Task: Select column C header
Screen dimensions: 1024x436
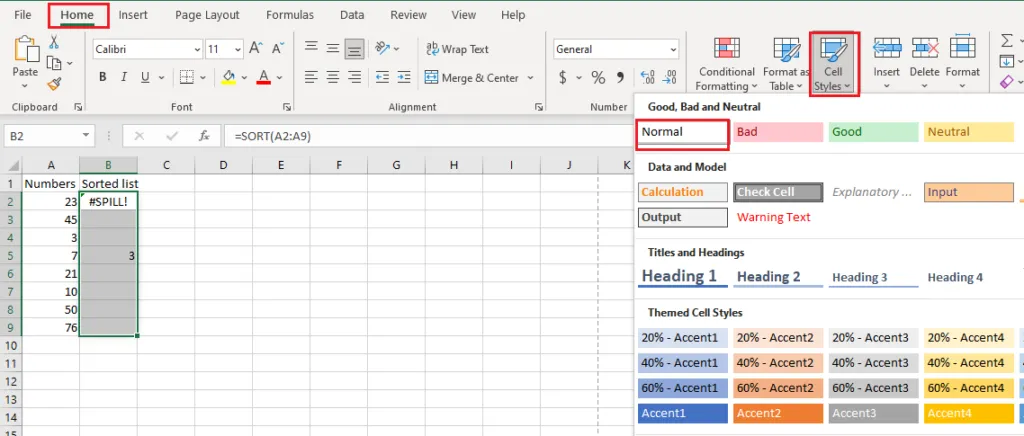Action: coord(166,166)
